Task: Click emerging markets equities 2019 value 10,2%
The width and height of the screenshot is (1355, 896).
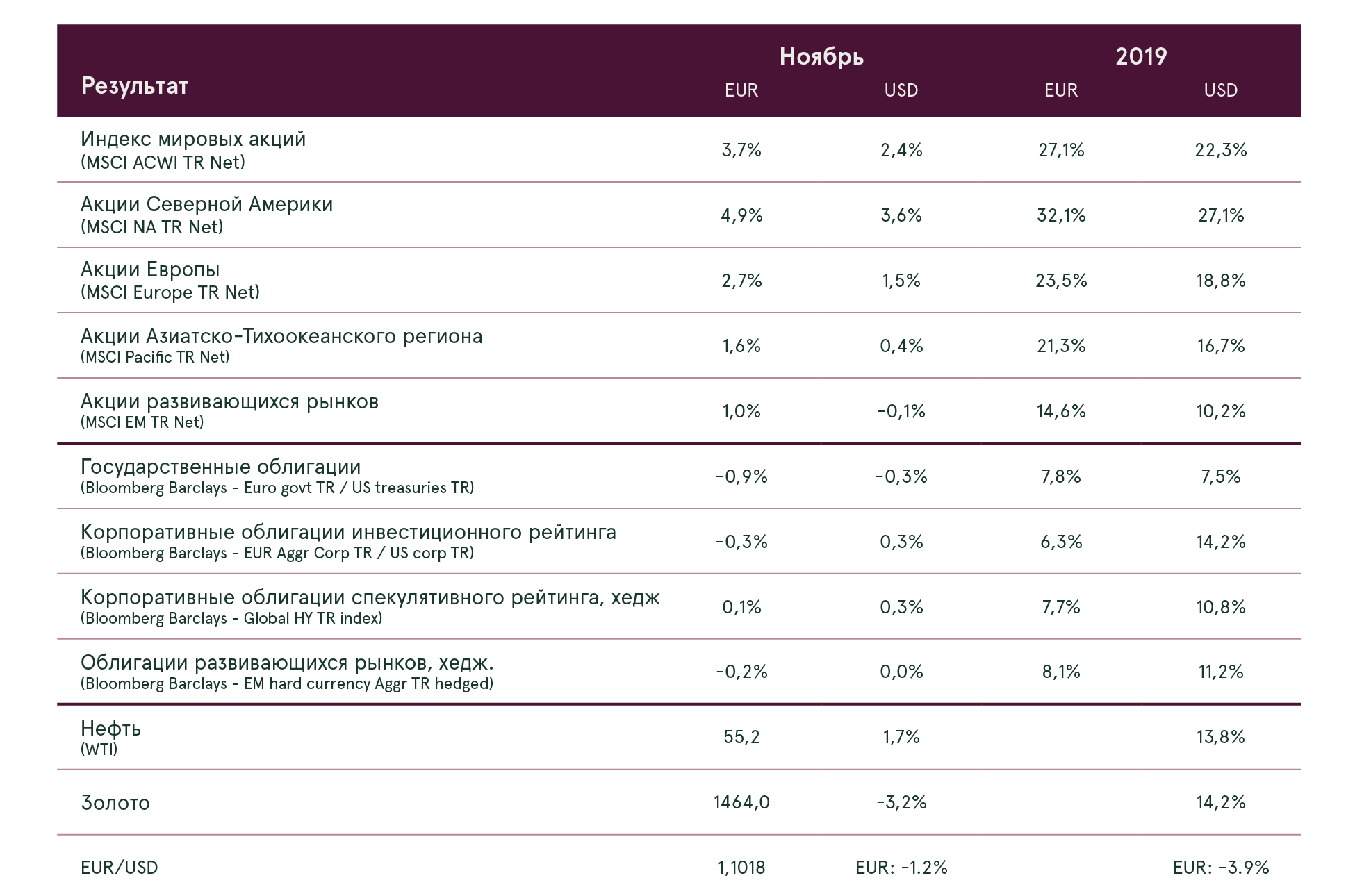Action: coord(1221,412)
